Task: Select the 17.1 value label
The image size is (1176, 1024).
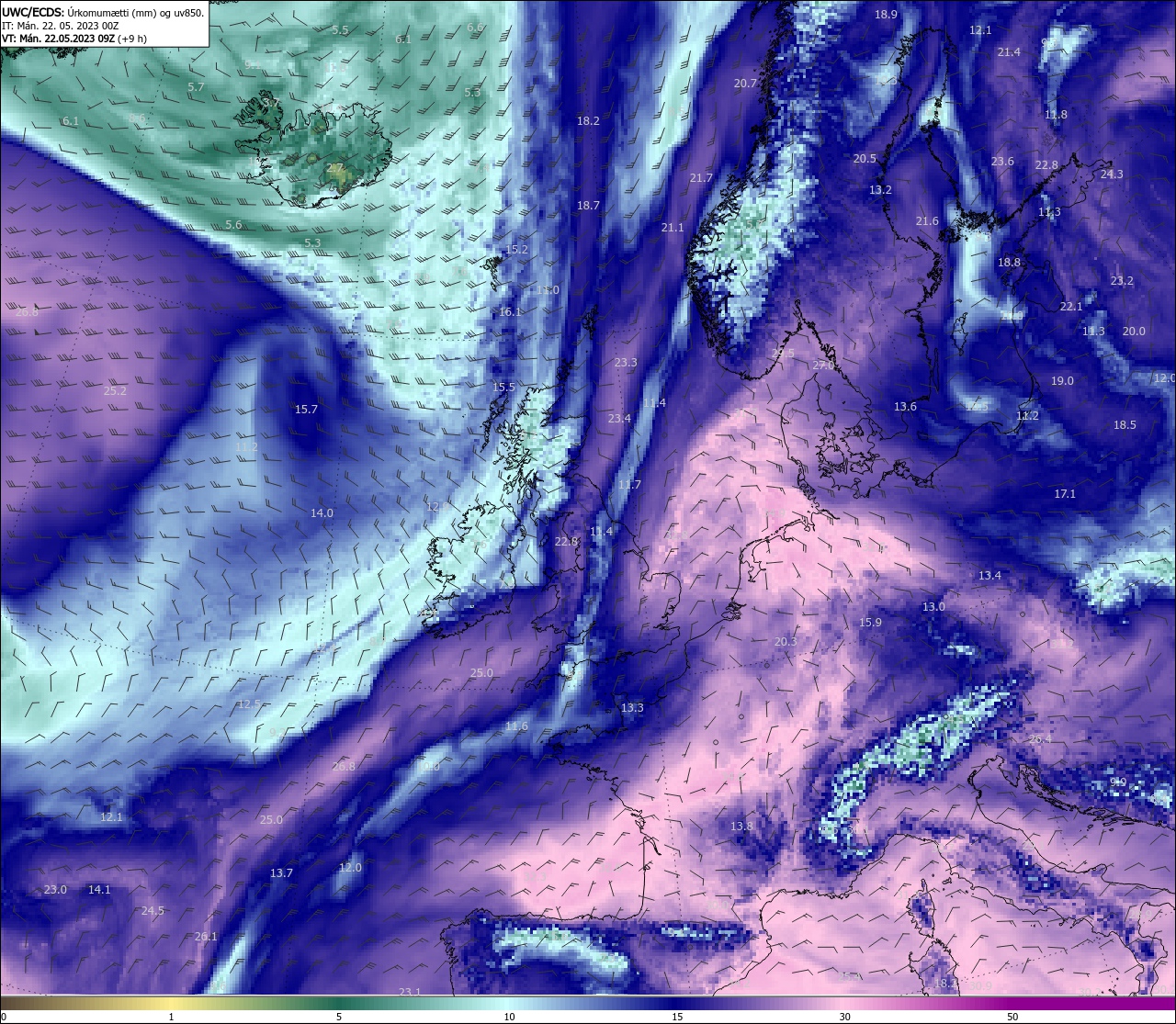Action: pyautogui.click(x=1065, y=494)
